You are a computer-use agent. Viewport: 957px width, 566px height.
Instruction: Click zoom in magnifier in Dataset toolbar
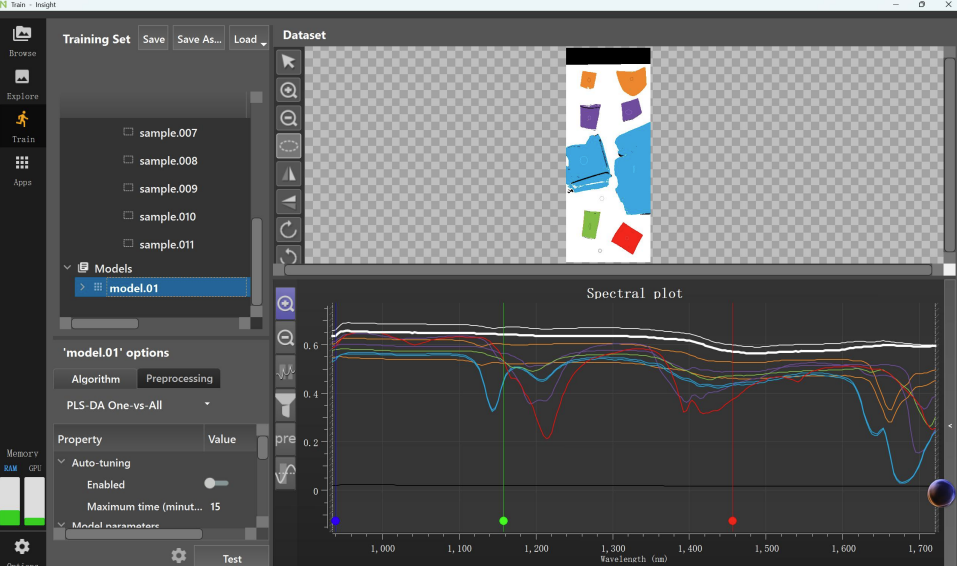(x=288, y=90)
